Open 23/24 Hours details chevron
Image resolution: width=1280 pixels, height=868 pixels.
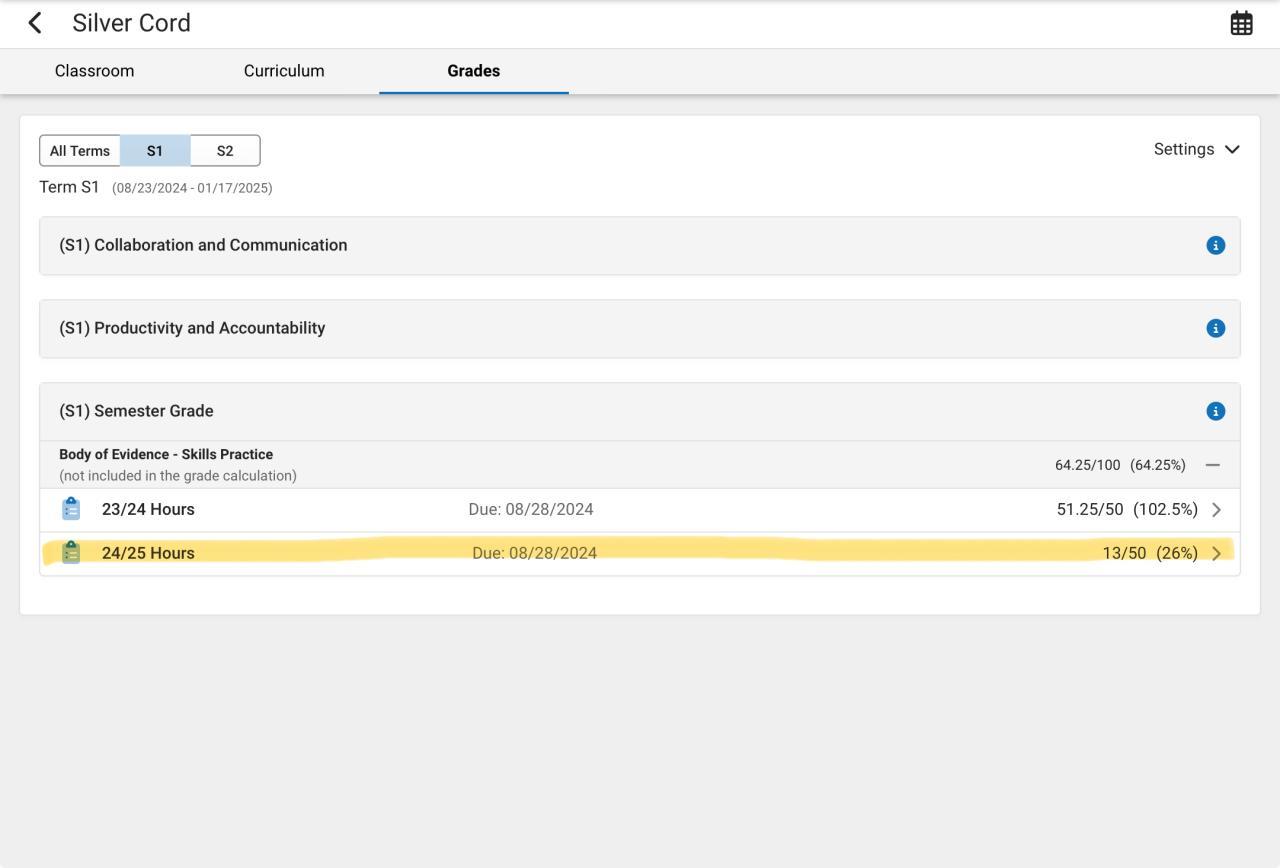point(1216,510)
